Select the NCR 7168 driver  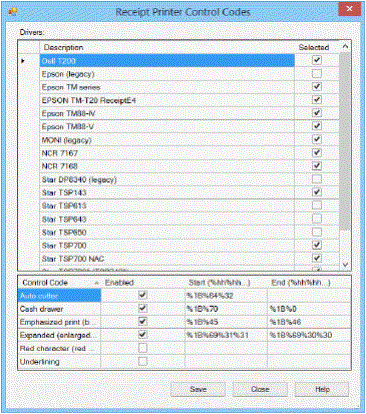point(167,166)
